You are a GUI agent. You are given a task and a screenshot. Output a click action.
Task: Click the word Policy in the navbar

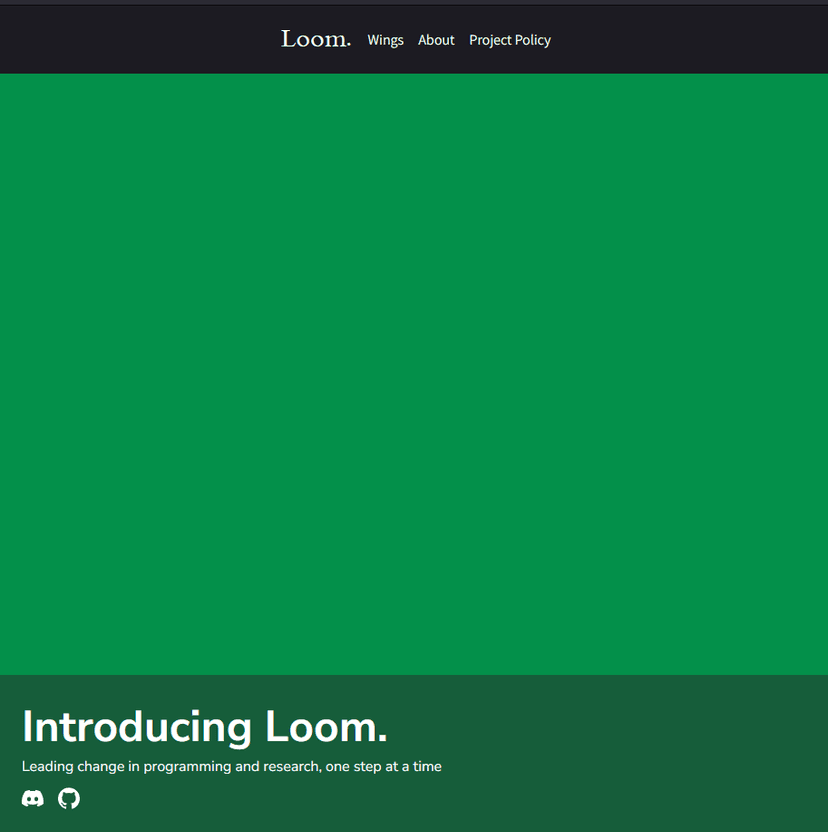(x=533, y=40)
